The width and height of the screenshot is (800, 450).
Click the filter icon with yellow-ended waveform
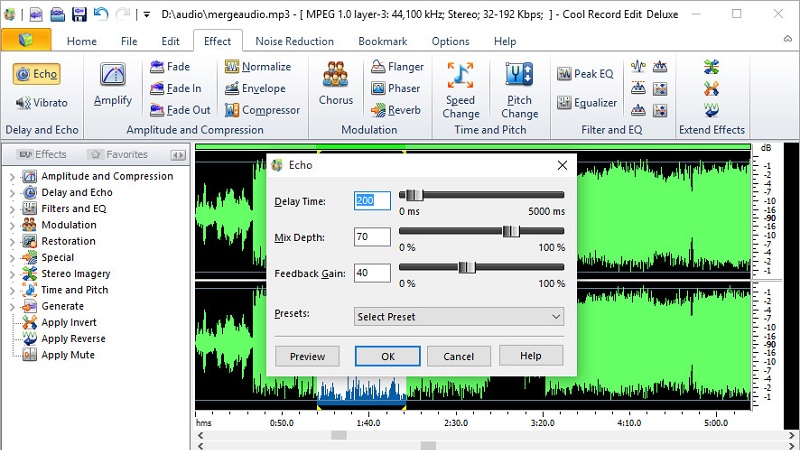[x=638, y=66]
